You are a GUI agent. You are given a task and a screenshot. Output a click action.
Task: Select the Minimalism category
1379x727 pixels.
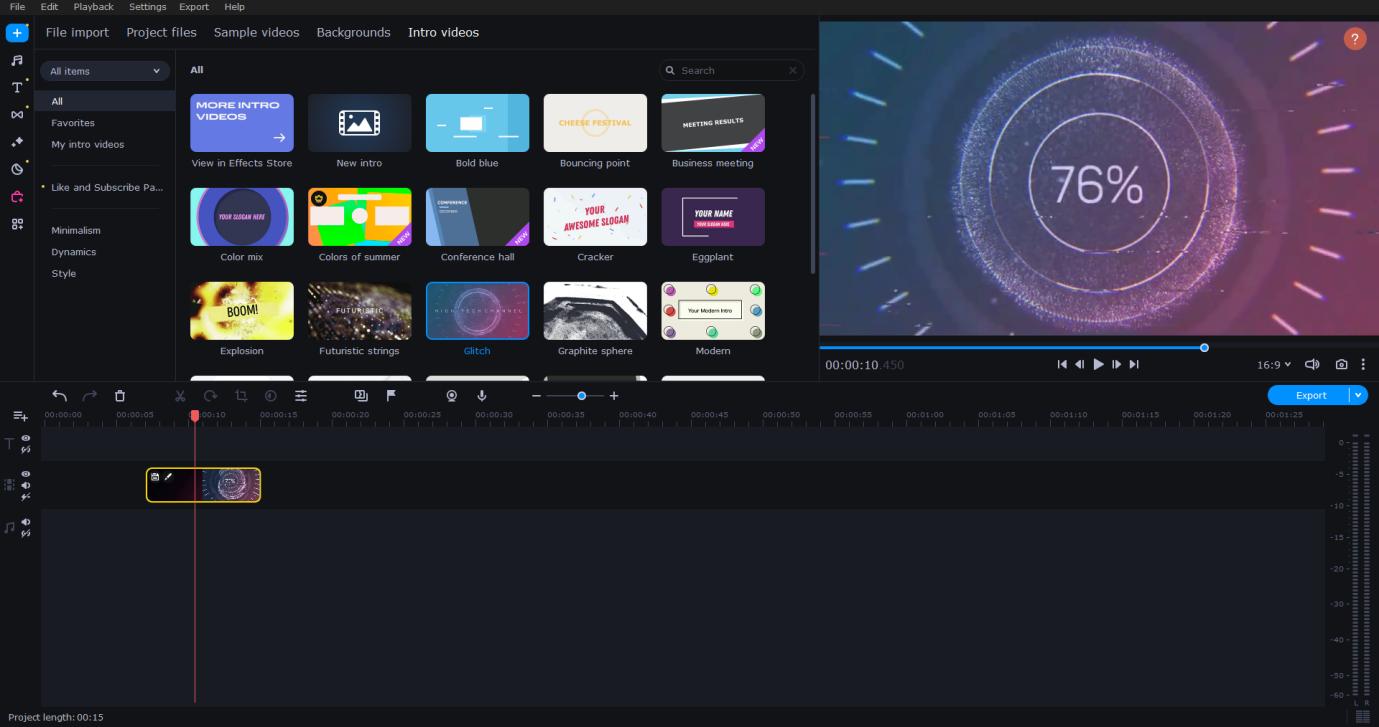76,230
